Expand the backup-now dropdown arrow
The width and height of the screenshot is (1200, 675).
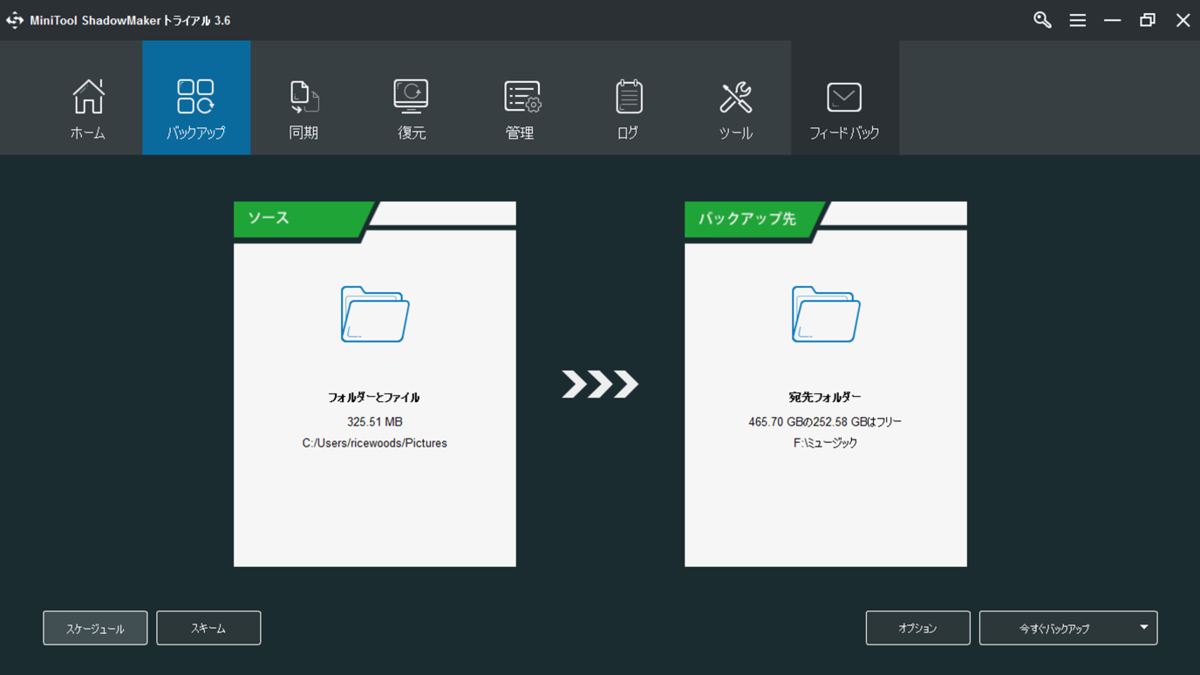[x=1144, y=628]
